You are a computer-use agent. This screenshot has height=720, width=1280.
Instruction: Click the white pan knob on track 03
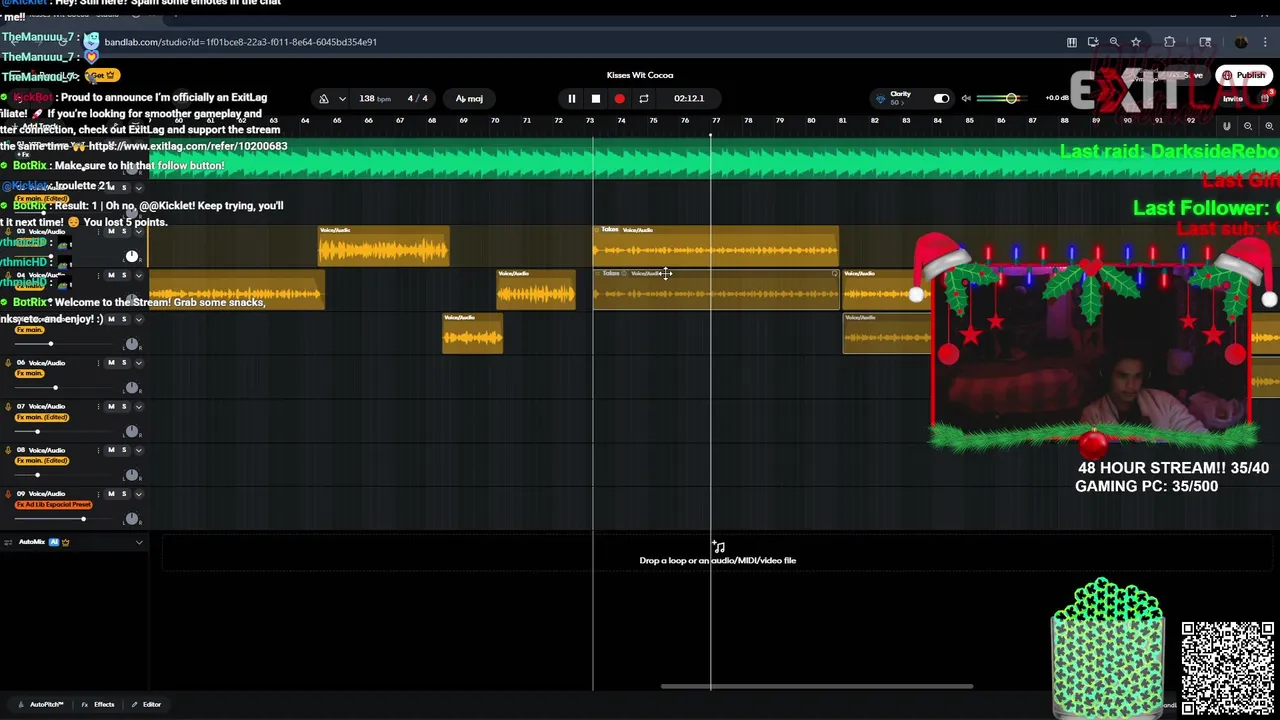tap(131, 256)
